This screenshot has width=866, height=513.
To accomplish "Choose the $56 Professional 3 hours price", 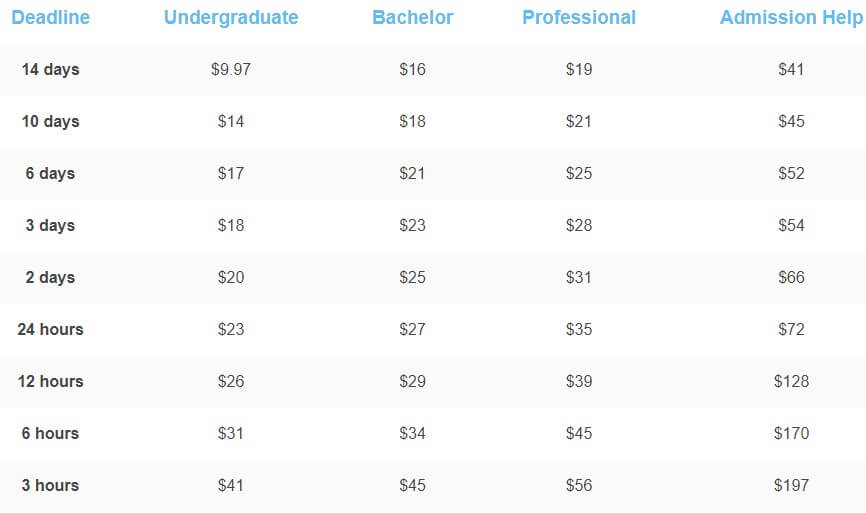I will pyautogui.click(x=579, y=485).
